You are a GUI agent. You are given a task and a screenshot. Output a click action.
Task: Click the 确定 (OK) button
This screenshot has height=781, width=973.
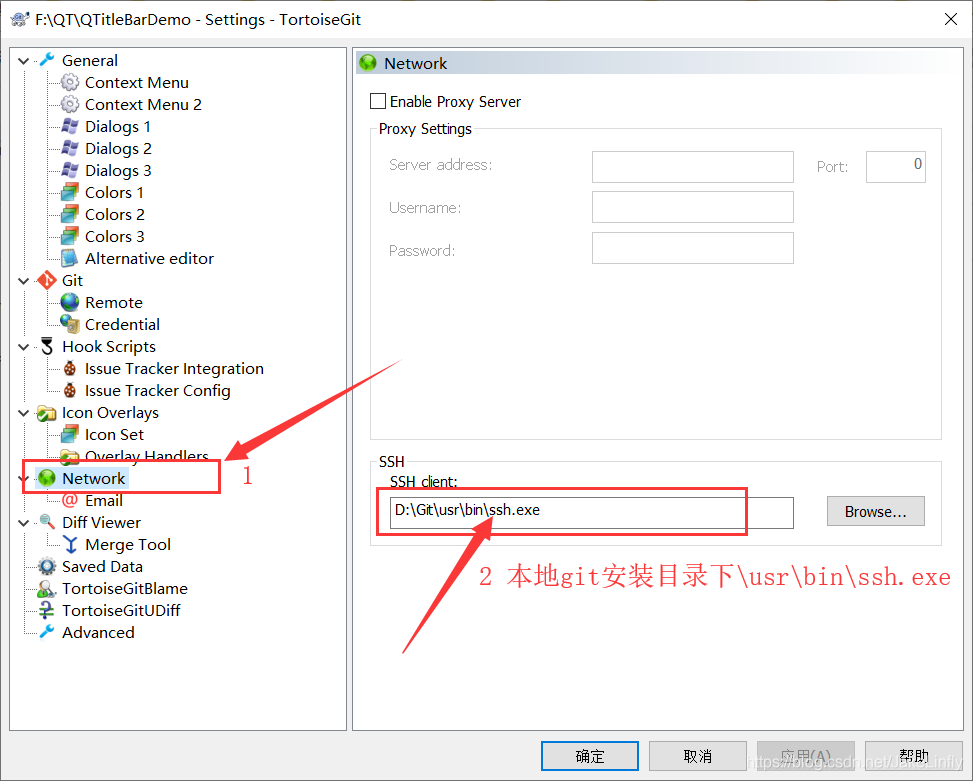point(590,756)
